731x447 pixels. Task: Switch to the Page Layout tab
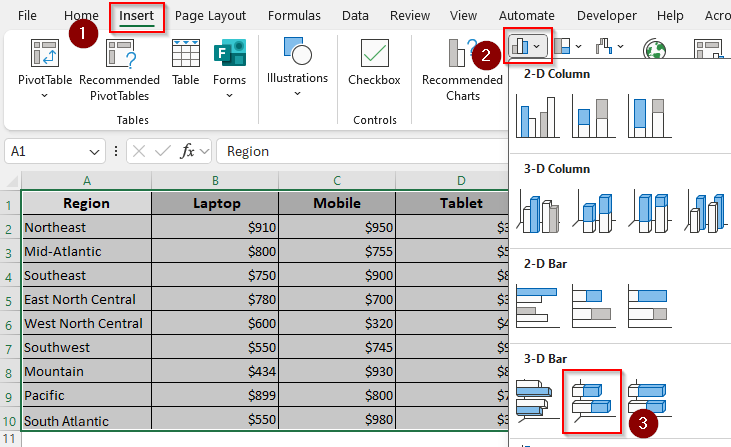click(x=210, y=15)
